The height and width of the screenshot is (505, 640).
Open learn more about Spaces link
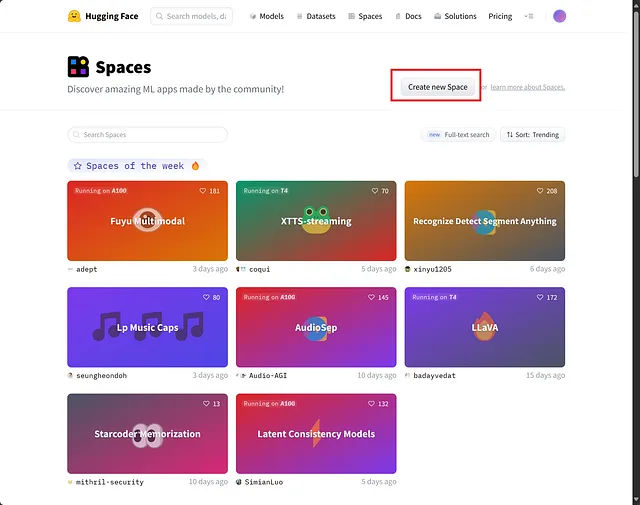528,87
